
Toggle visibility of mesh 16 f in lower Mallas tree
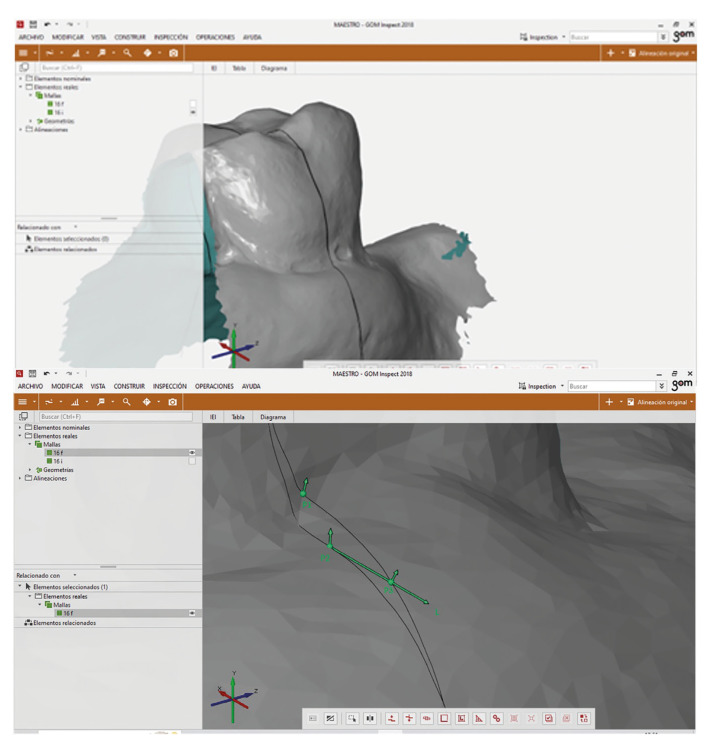pyautogui.click(x=192, y=452)
